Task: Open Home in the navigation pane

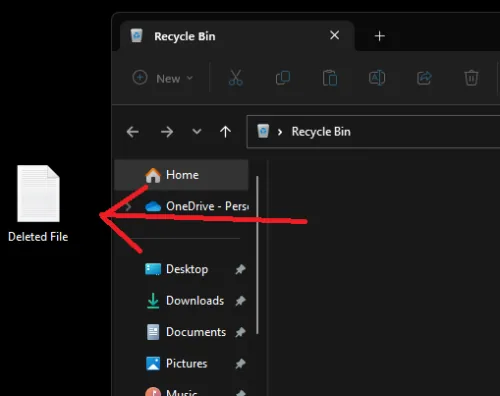Action: [181, 175]
